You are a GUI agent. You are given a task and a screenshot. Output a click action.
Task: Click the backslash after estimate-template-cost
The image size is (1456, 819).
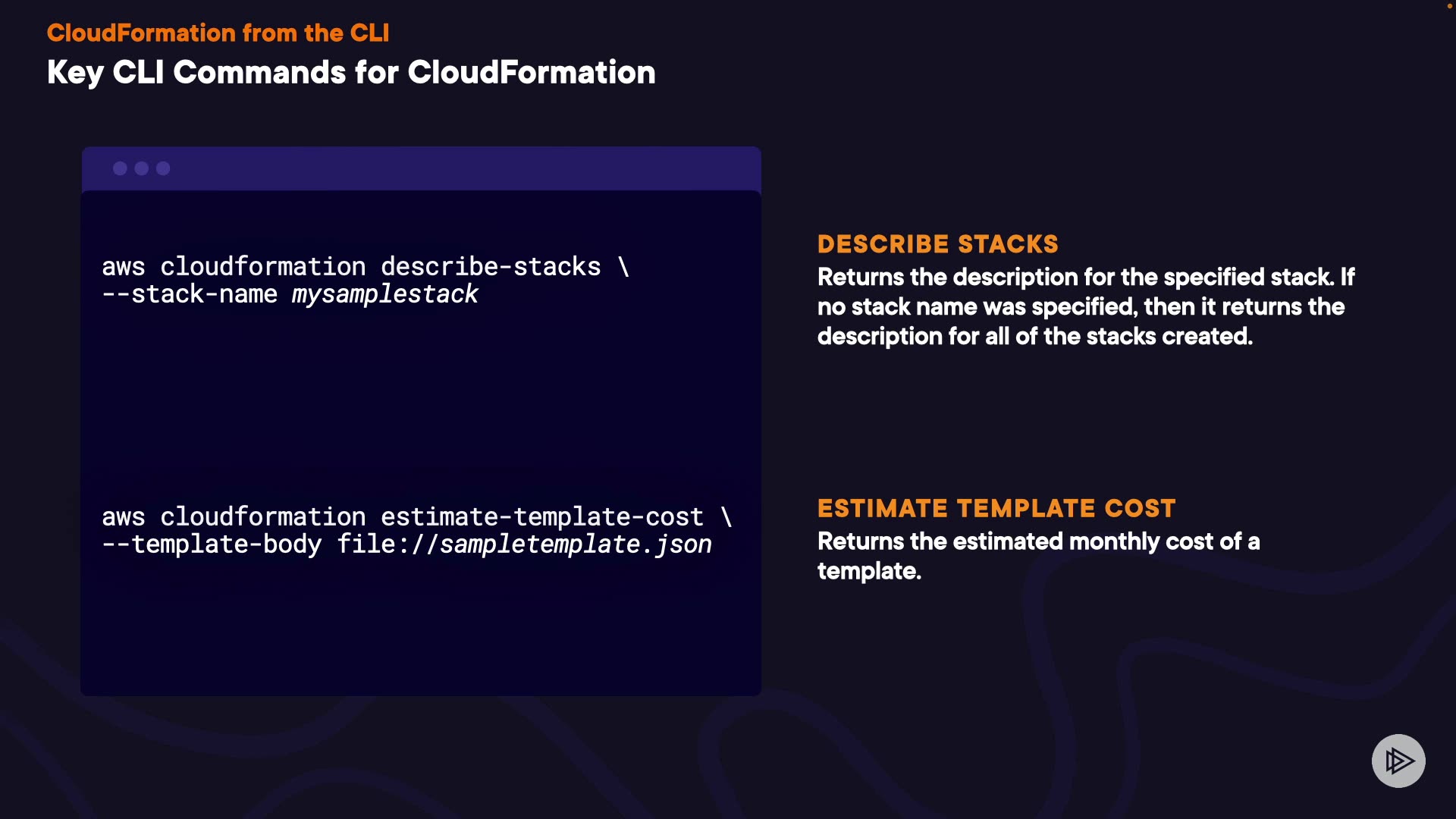[x=726, y=517]
